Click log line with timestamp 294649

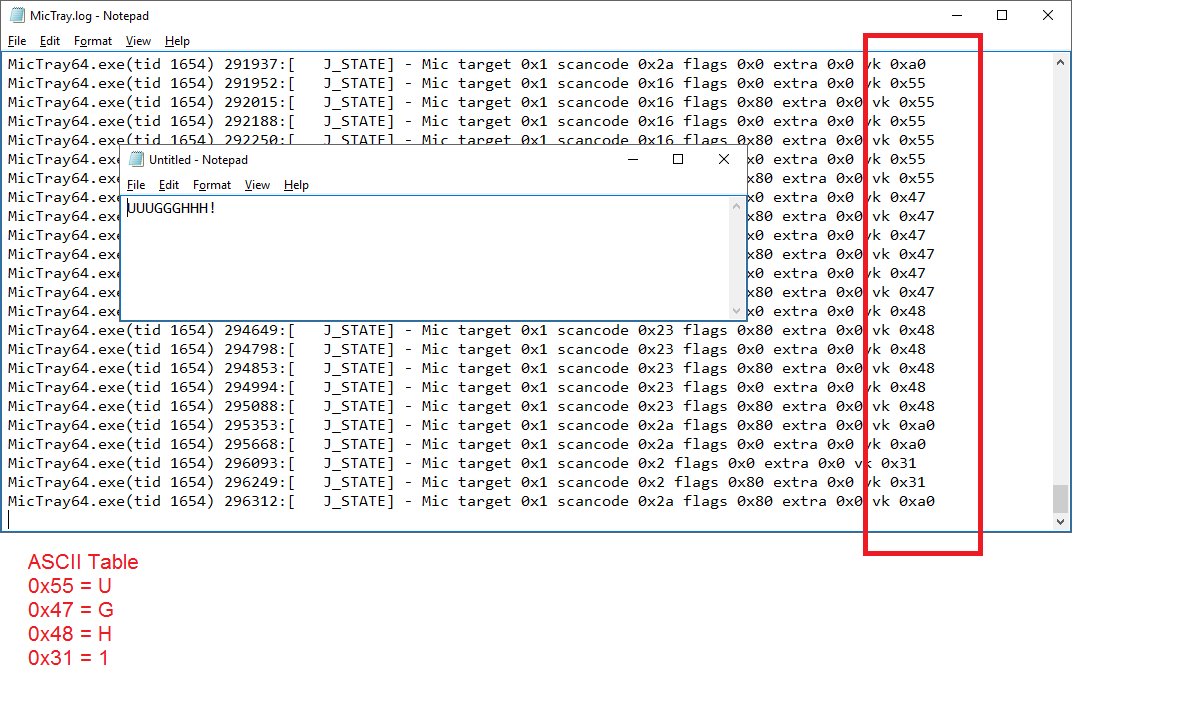[x=471, y=330]
